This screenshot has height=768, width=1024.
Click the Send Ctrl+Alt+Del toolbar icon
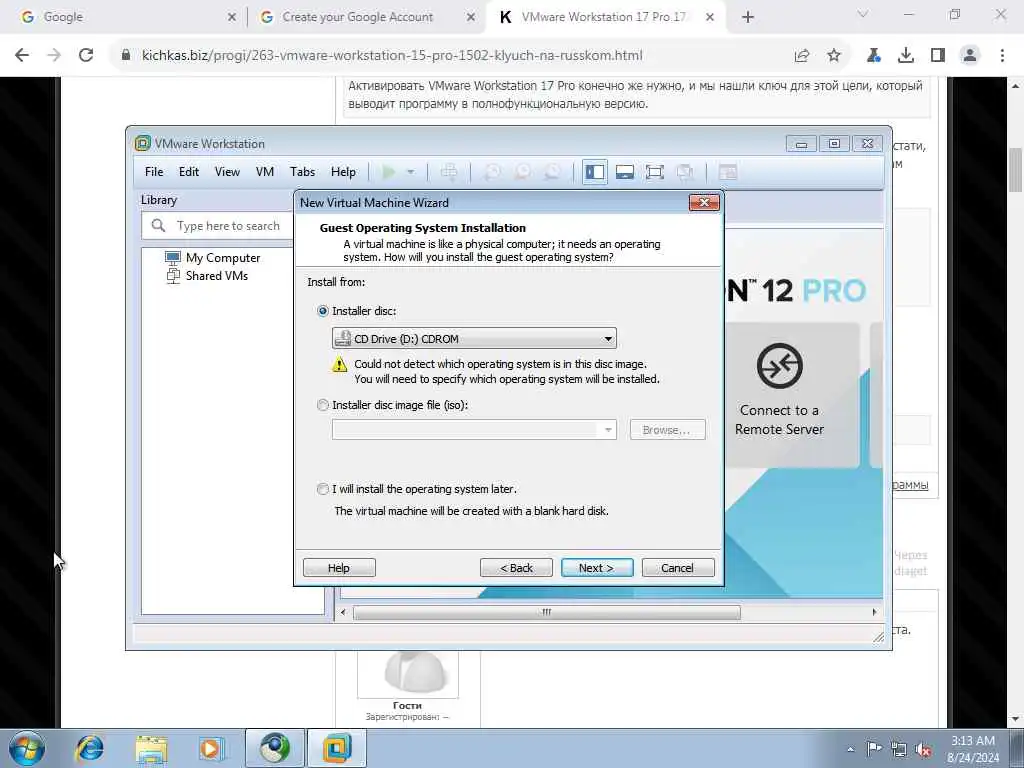tap(449, 172)
